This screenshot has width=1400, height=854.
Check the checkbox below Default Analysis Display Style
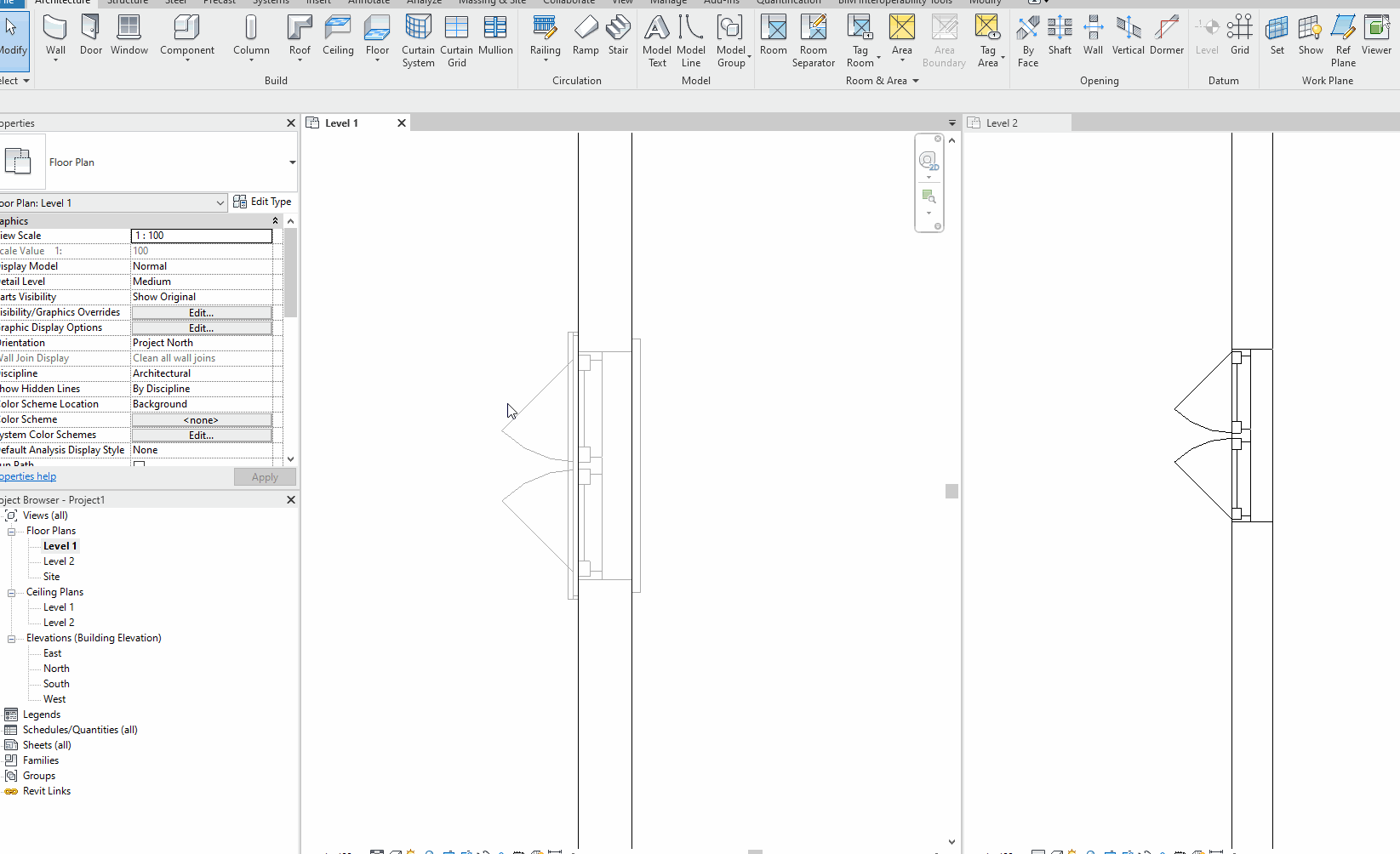click(139, 464)
